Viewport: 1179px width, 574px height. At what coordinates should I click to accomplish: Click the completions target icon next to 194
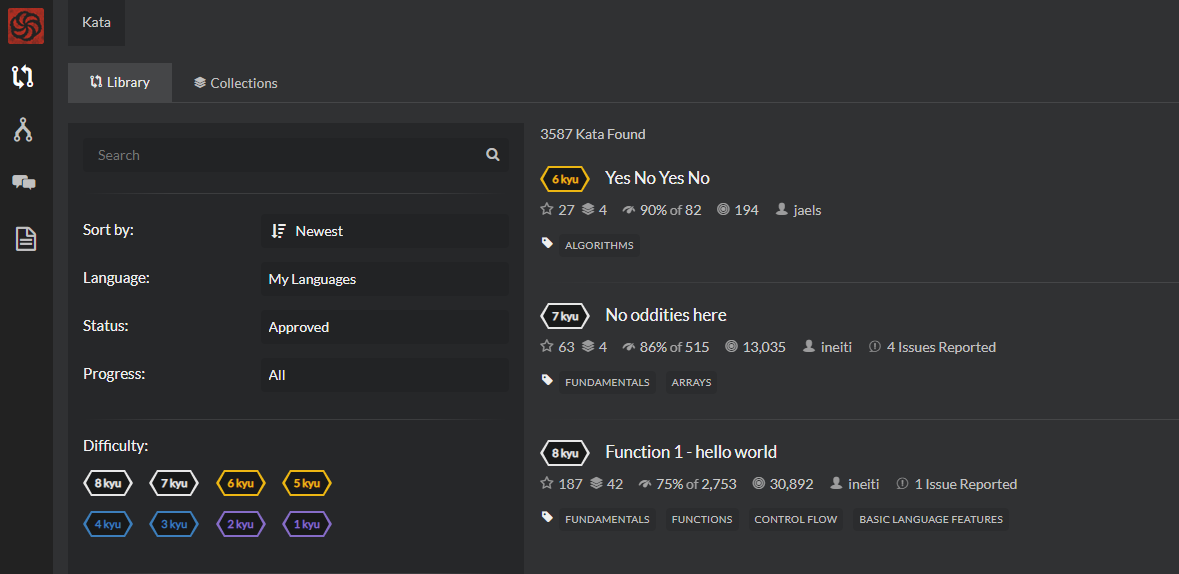(723, 210)
